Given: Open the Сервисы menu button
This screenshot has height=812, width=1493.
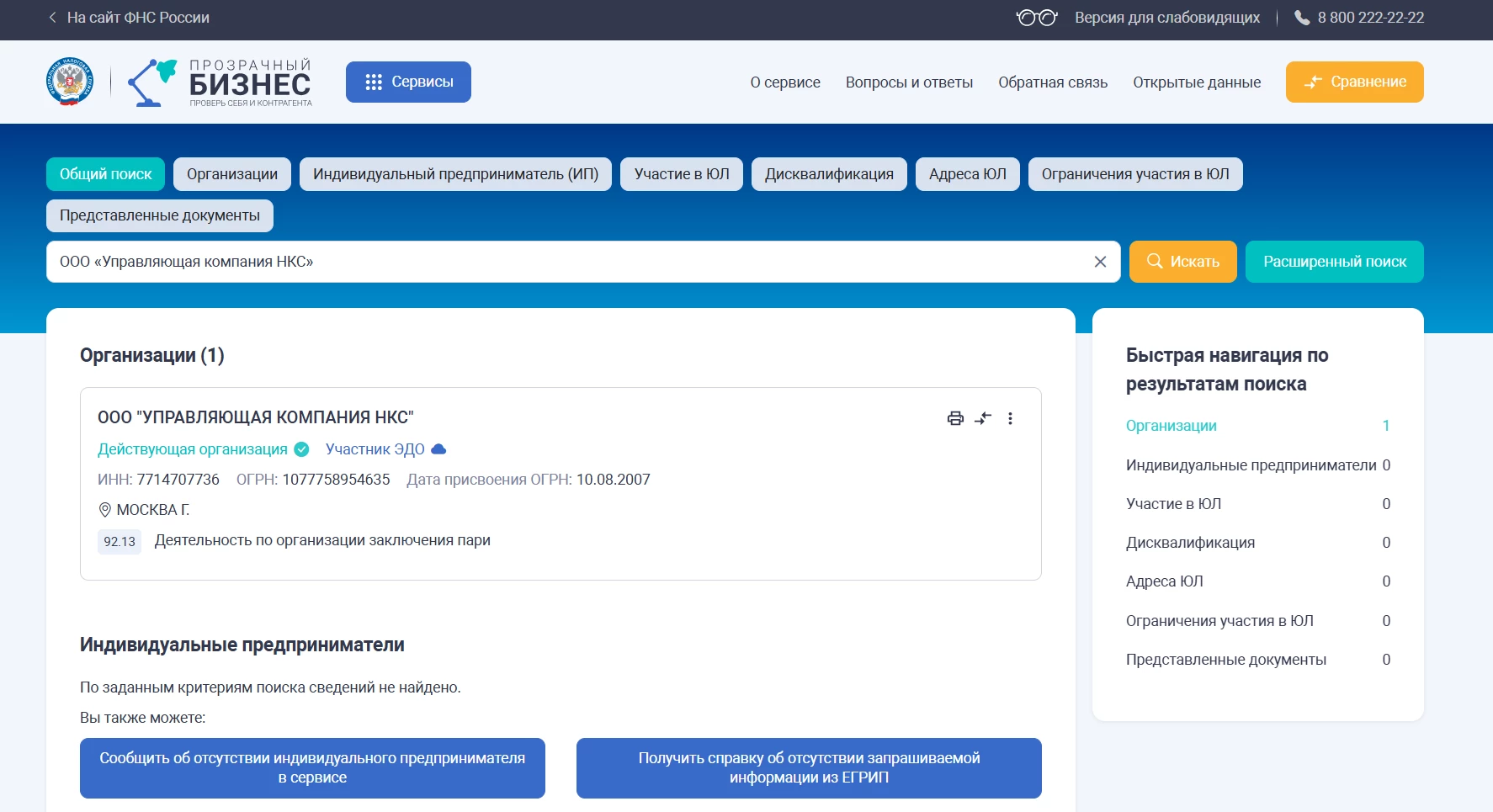Looking at the screenshot, I should pos(408,82).
